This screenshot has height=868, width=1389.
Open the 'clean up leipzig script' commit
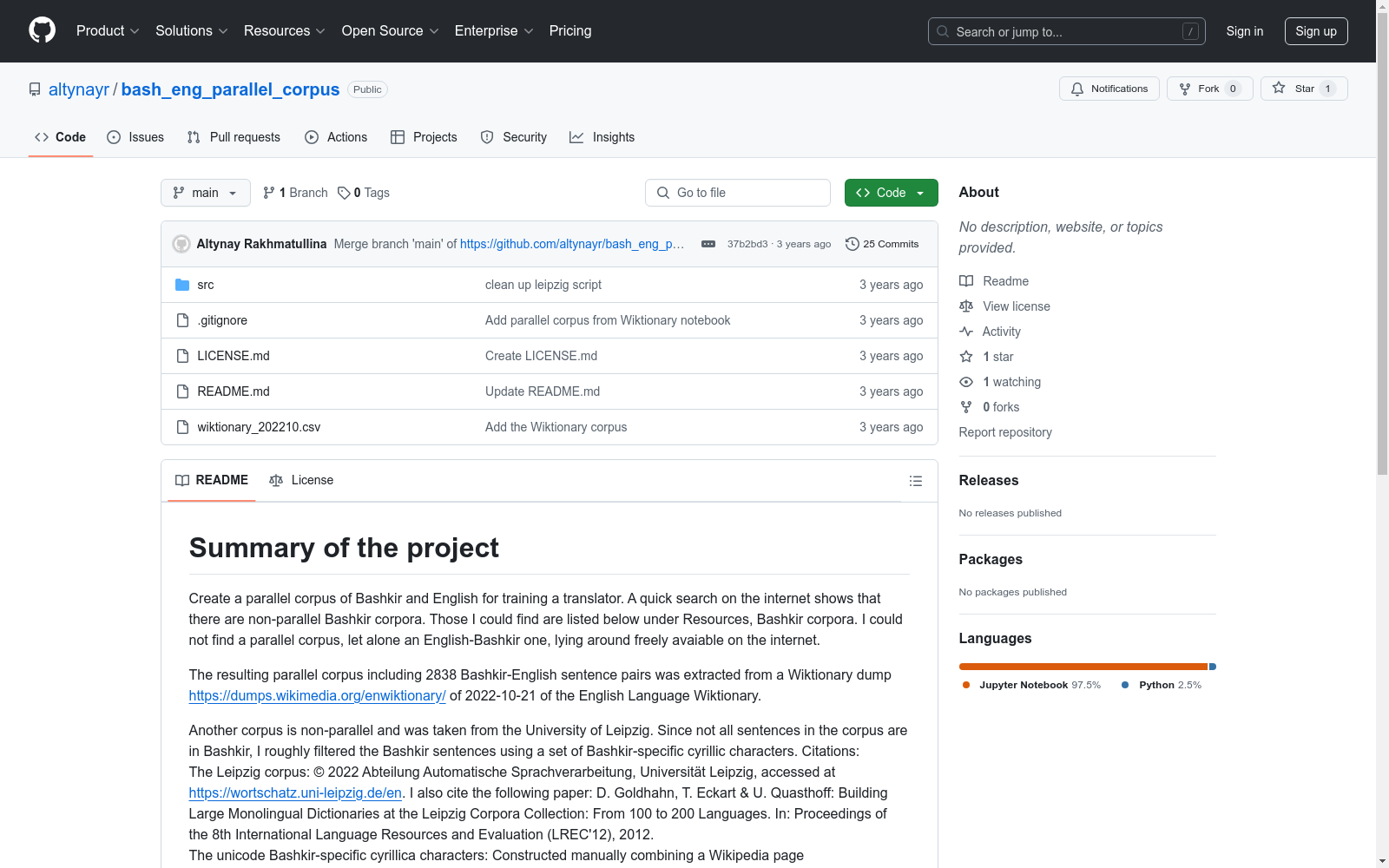543,285
